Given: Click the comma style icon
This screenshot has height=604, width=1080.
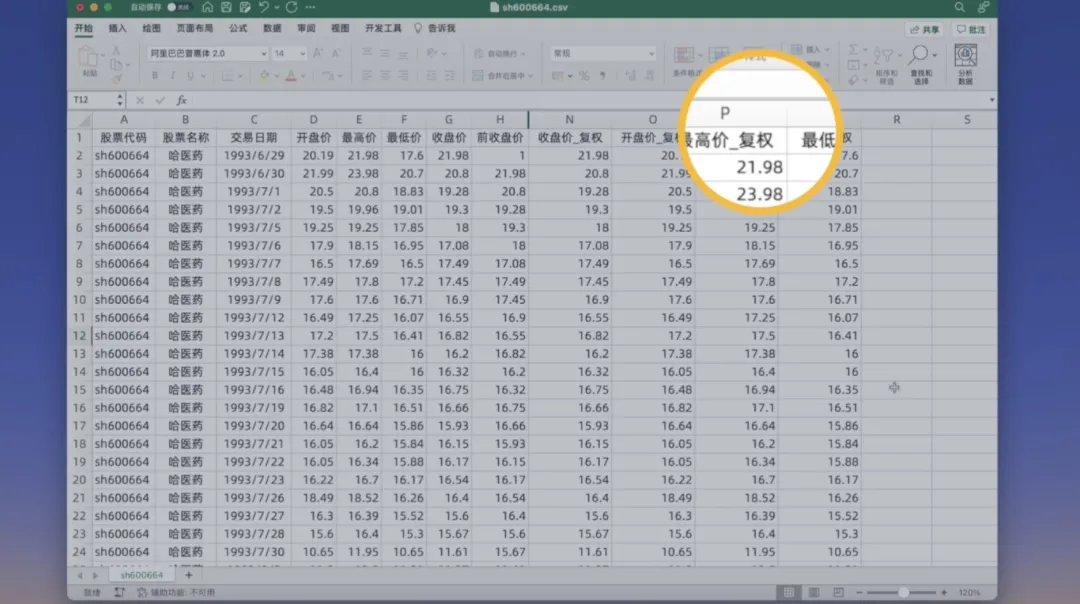Looking at the screenshot, I should (x=603, y=76).
